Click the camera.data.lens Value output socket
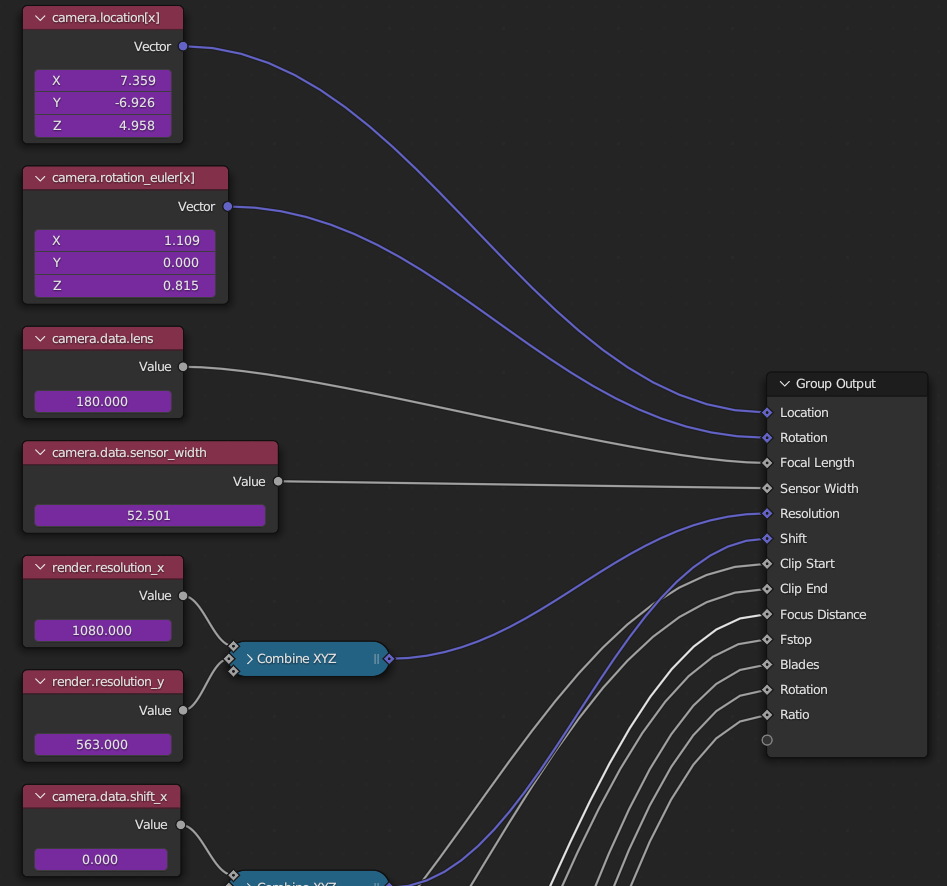The image size is (947, 886). (x=183, y=367)
